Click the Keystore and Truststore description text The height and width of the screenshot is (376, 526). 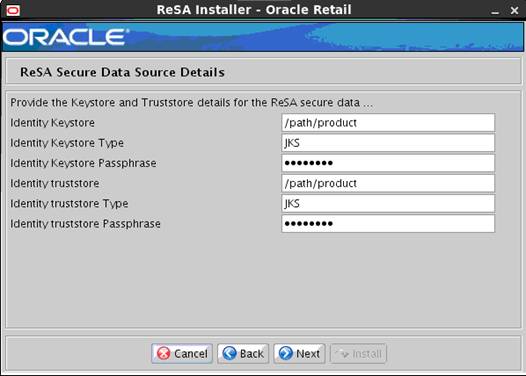[191, 103]
